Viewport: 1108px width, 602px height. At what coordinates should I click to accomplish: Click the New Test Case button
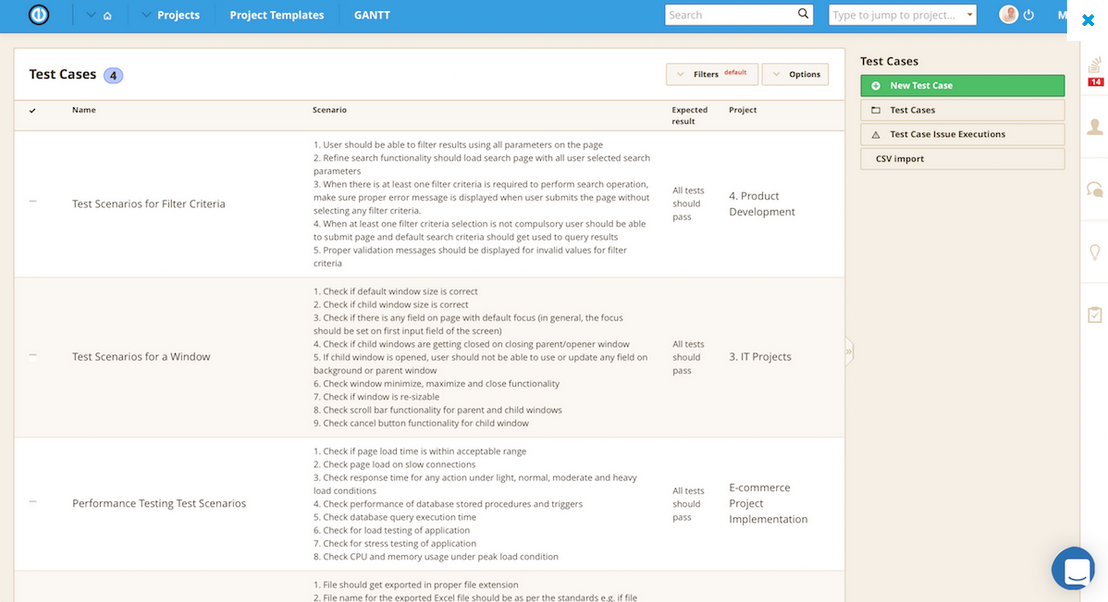(962, 85)
